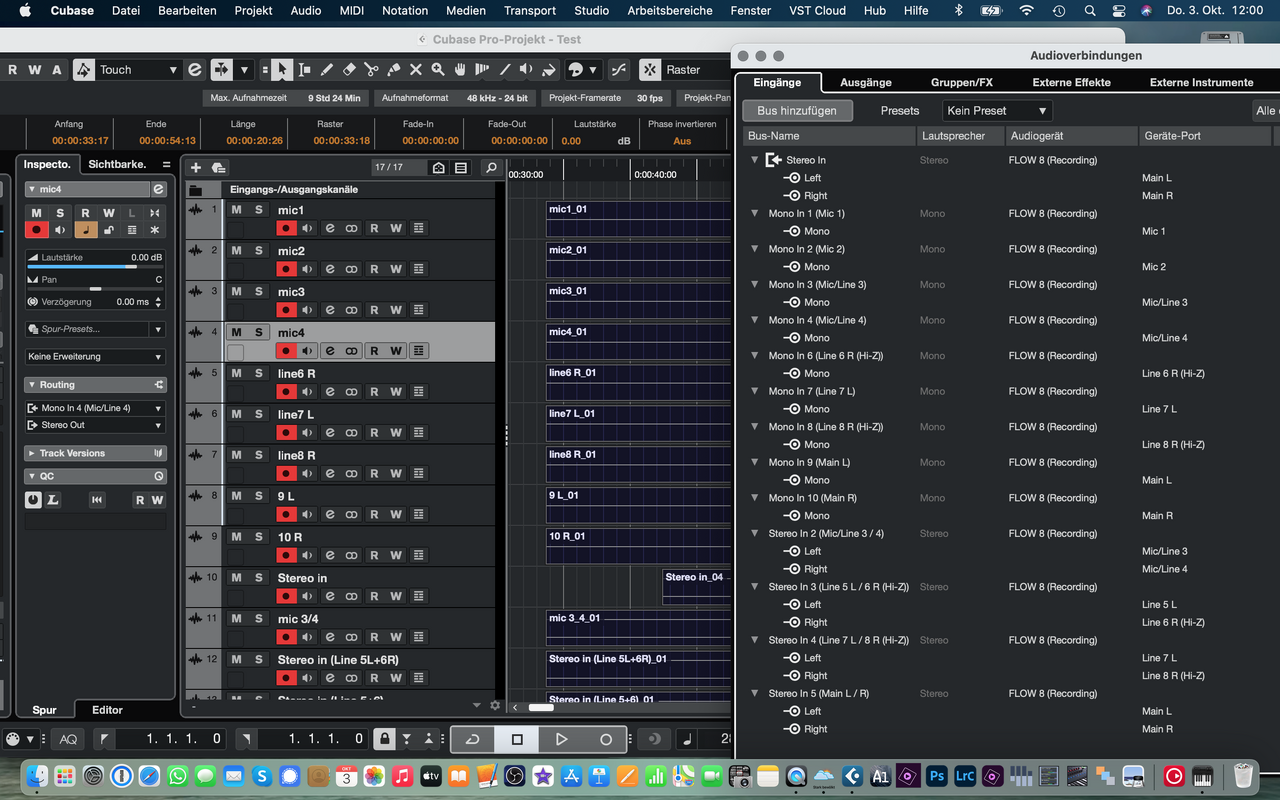This screenshot has width=1280, height=800.
Task: Click the Stop transport button
Action: (517, 739)
